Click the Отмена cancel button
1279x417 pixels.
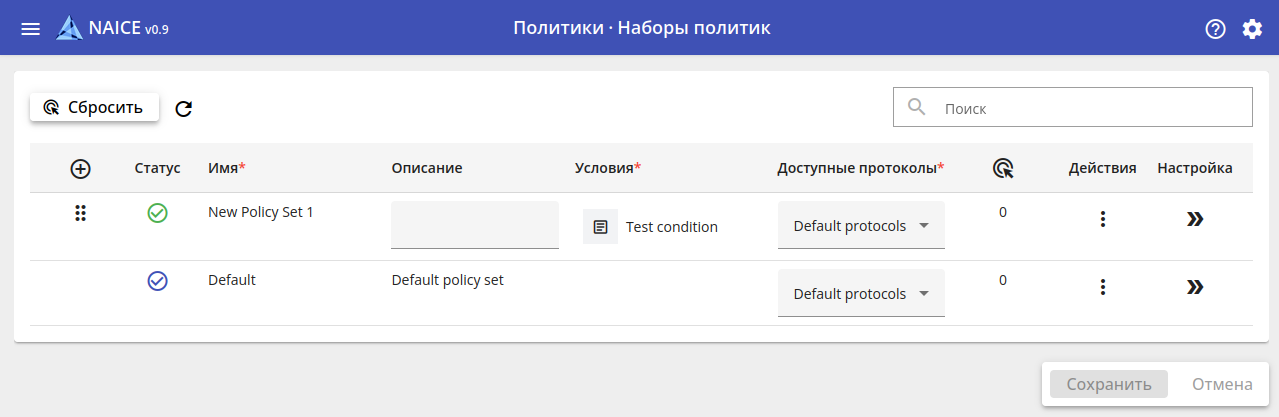[x=1222, y=384]
